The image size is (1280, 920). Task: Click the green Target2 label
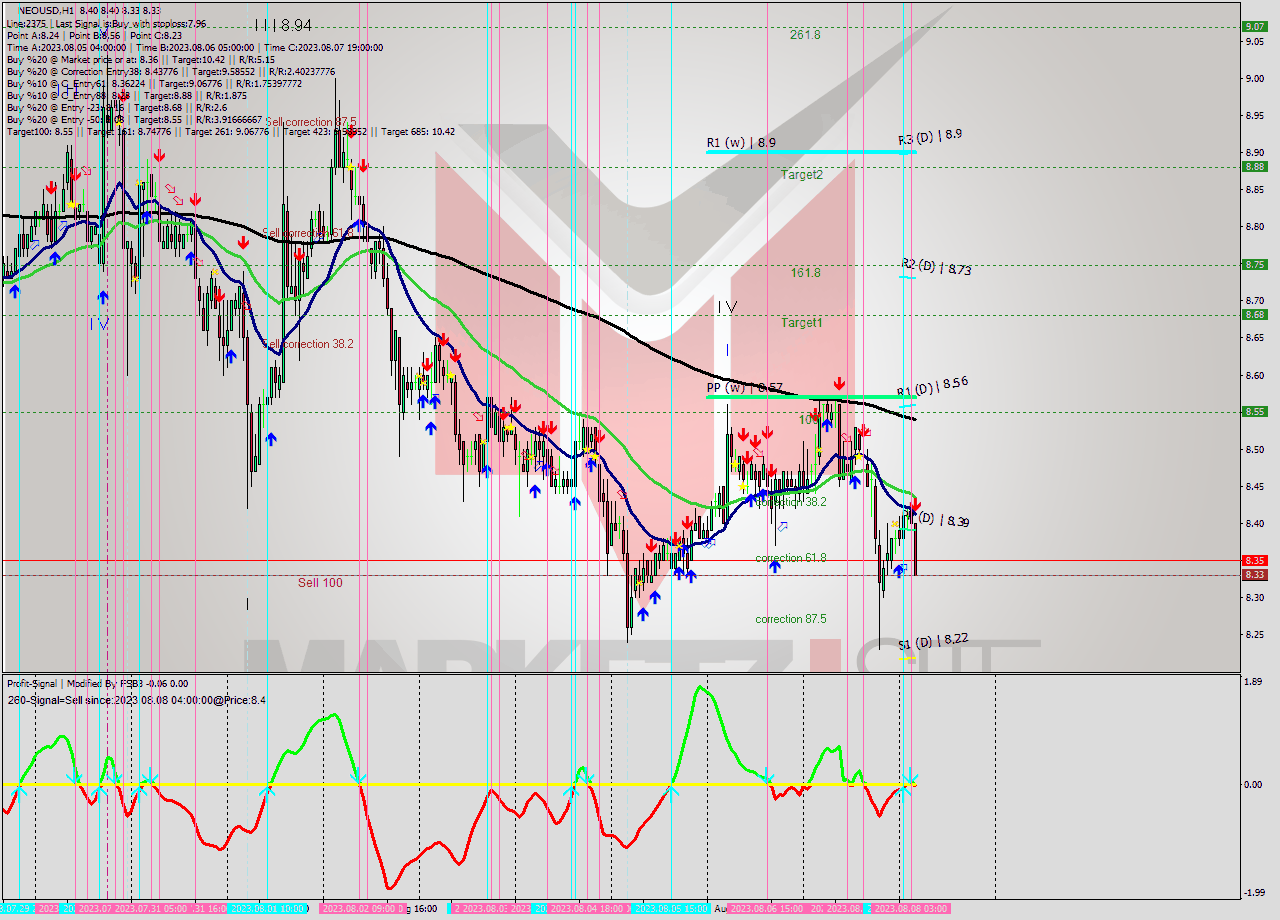(x=802, y=174)
